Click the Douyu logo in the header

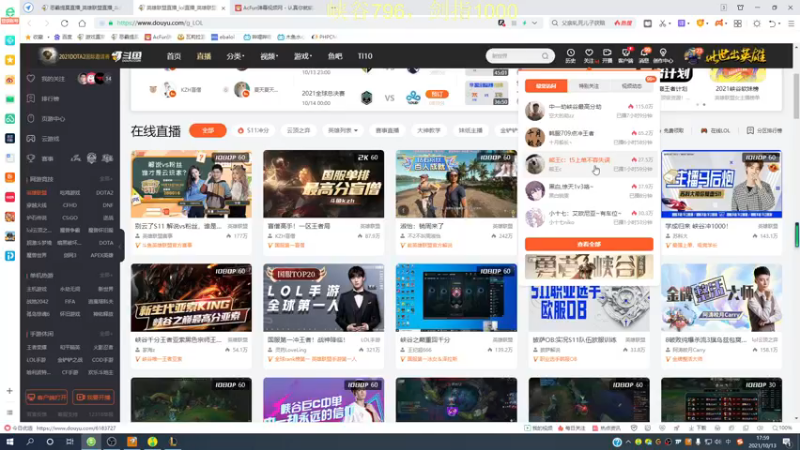pyautogui.click(x=127, y=56)
